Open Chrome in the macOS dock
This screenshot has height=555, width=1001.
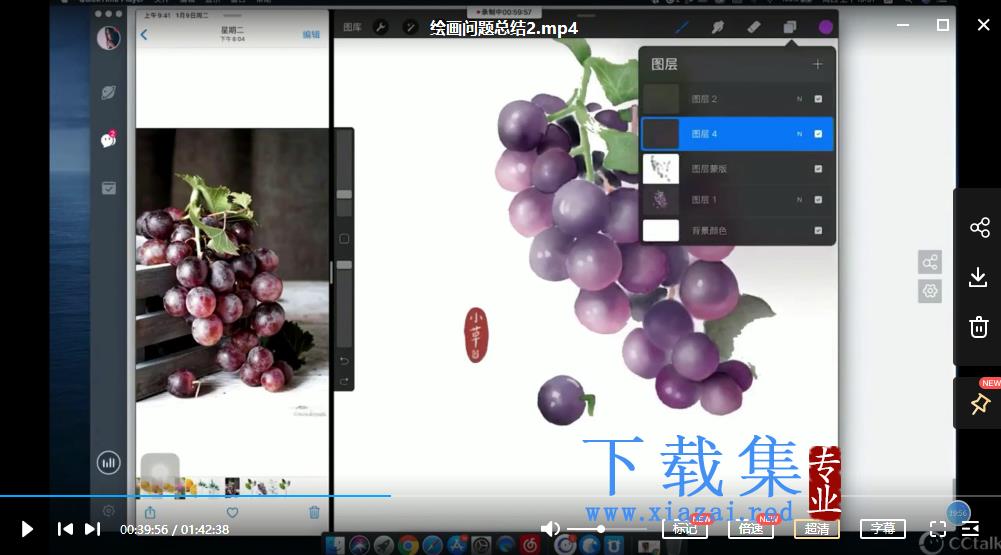[x=408, y=545]
